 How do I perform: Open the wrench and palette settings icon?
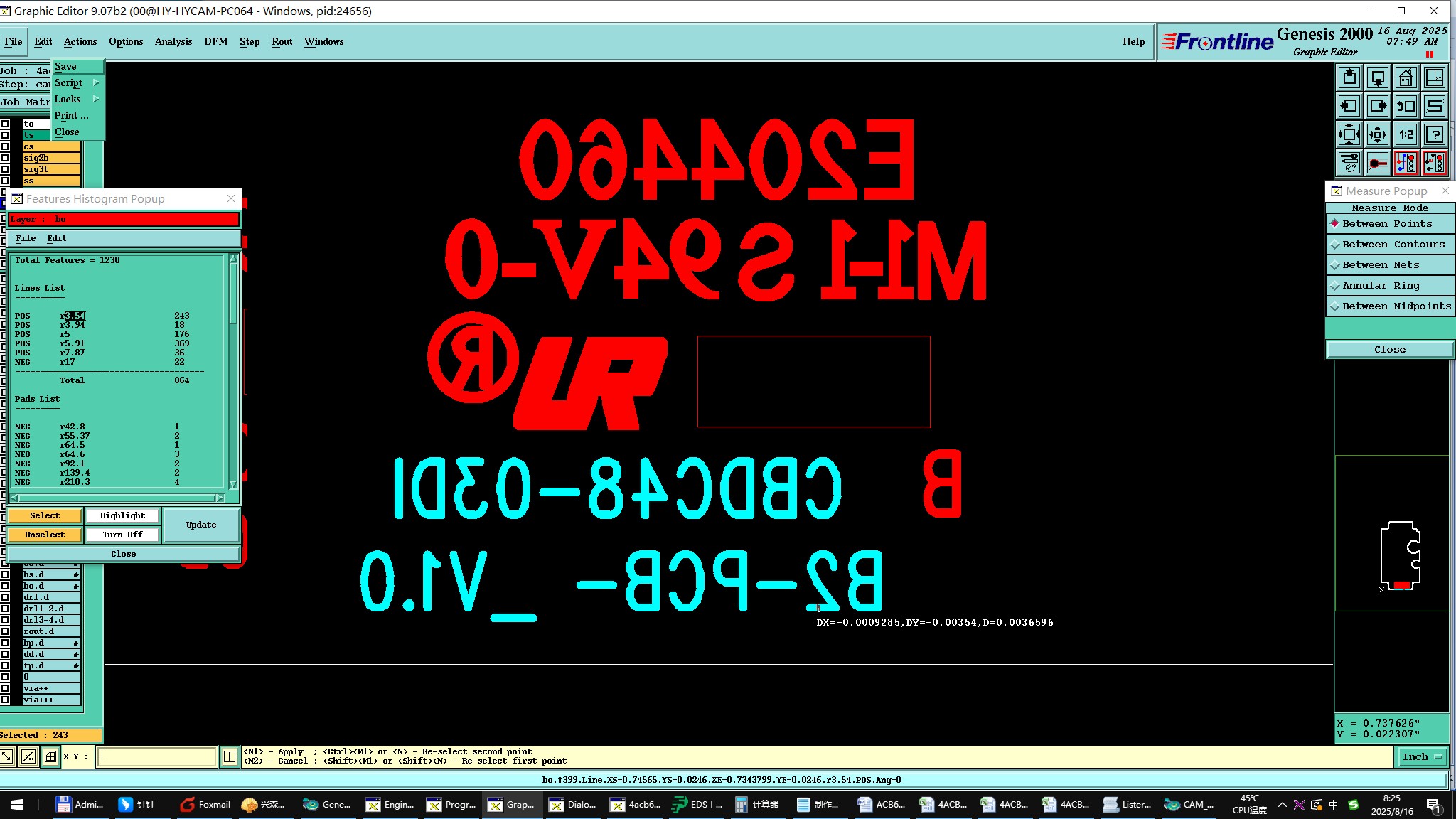1349,163
